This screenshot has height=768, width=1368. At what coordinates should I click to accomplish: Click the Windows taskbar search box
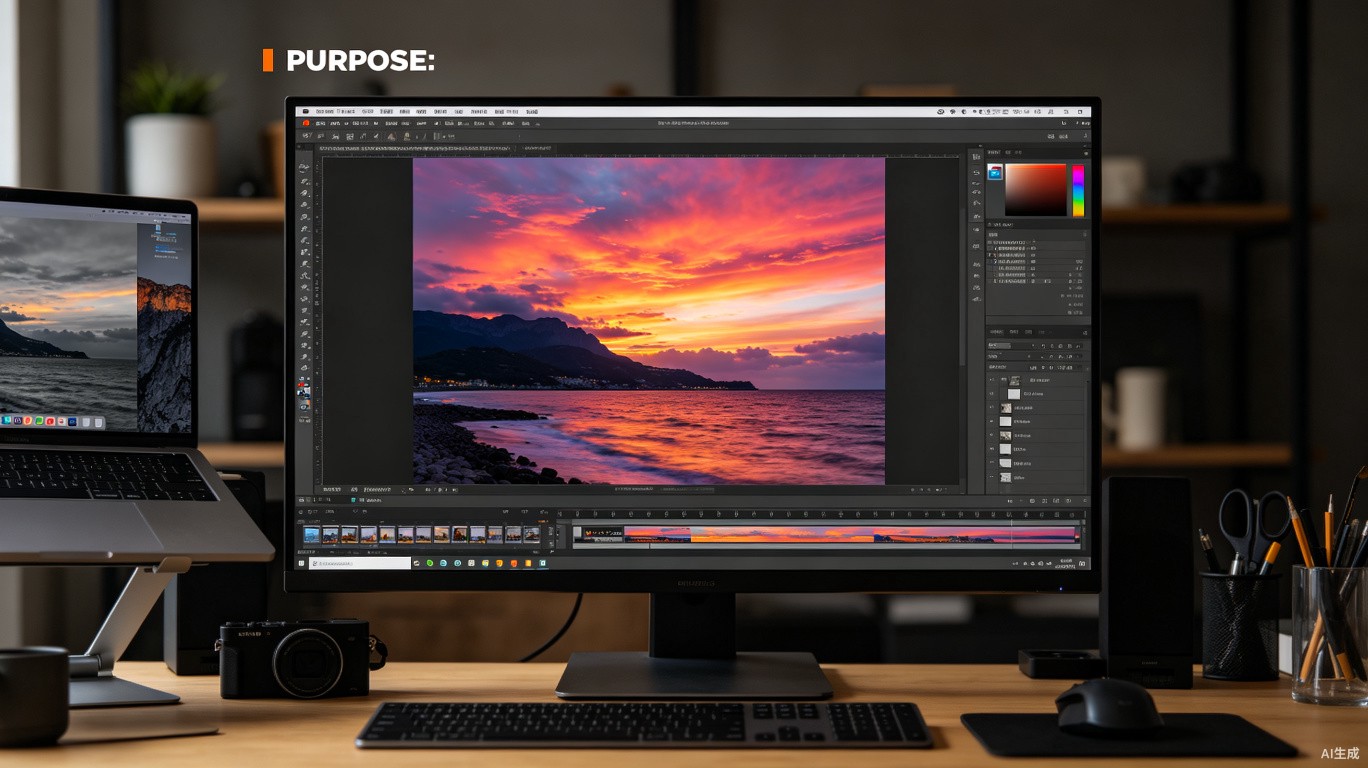[360, 563]
